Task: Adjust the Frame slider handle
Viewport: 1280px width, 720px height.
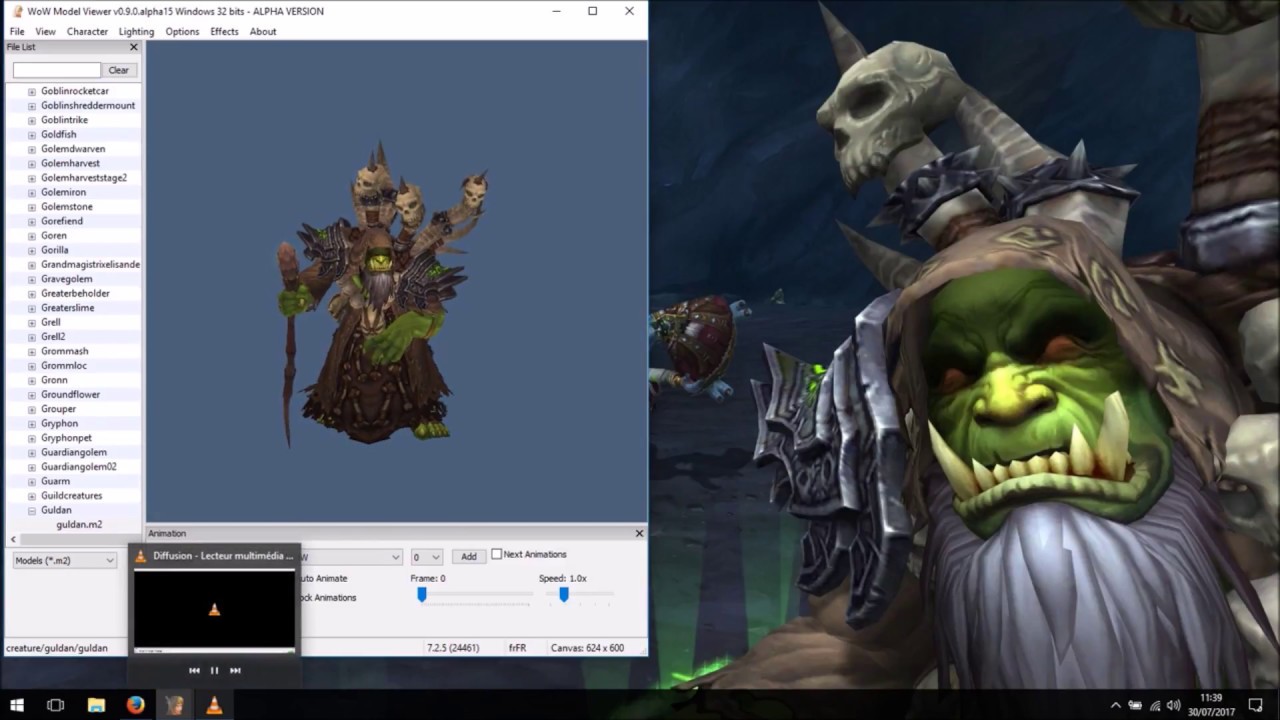Action: [422, 594]
